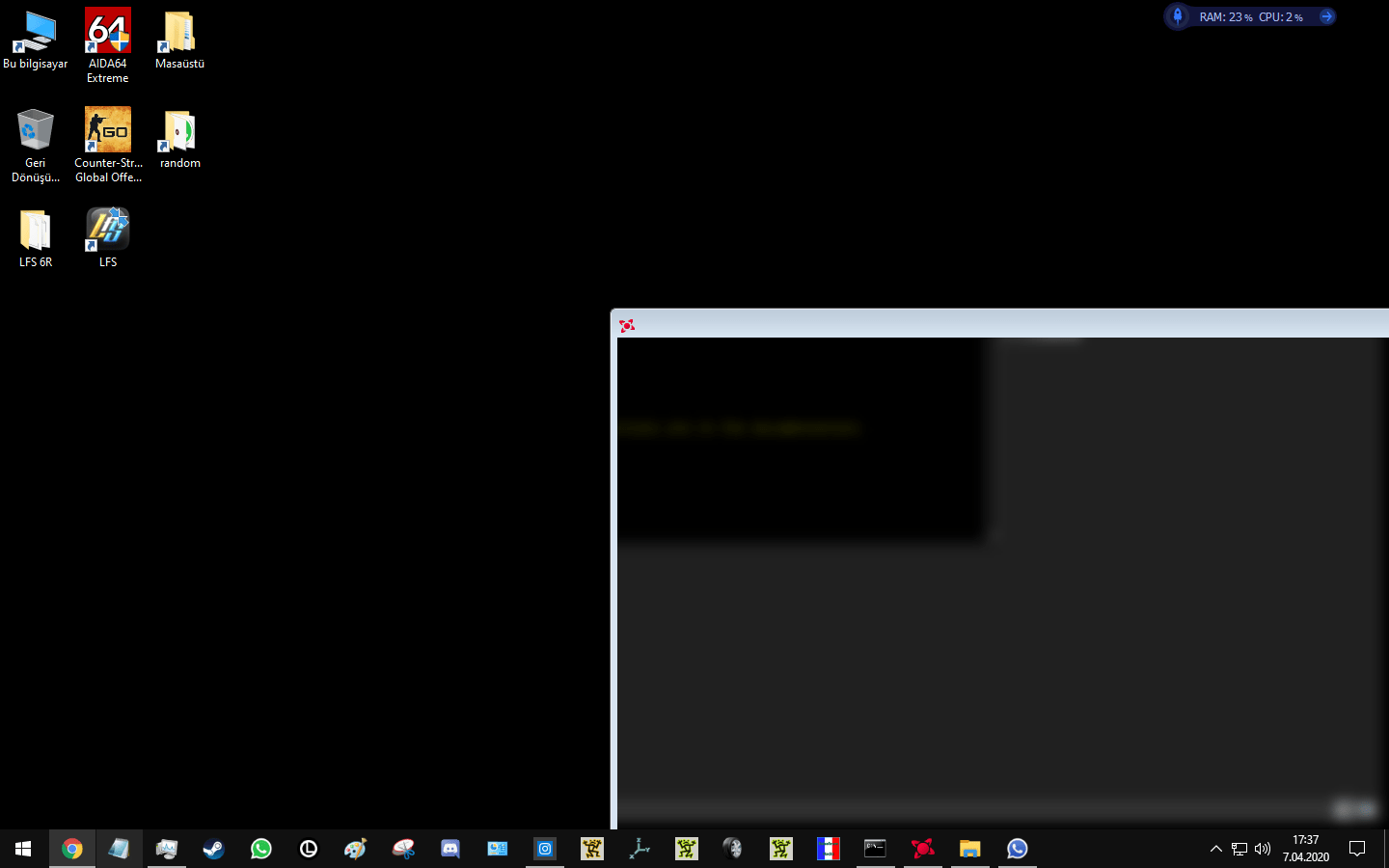Click the red molecule app icon in the taskbar

923,849
